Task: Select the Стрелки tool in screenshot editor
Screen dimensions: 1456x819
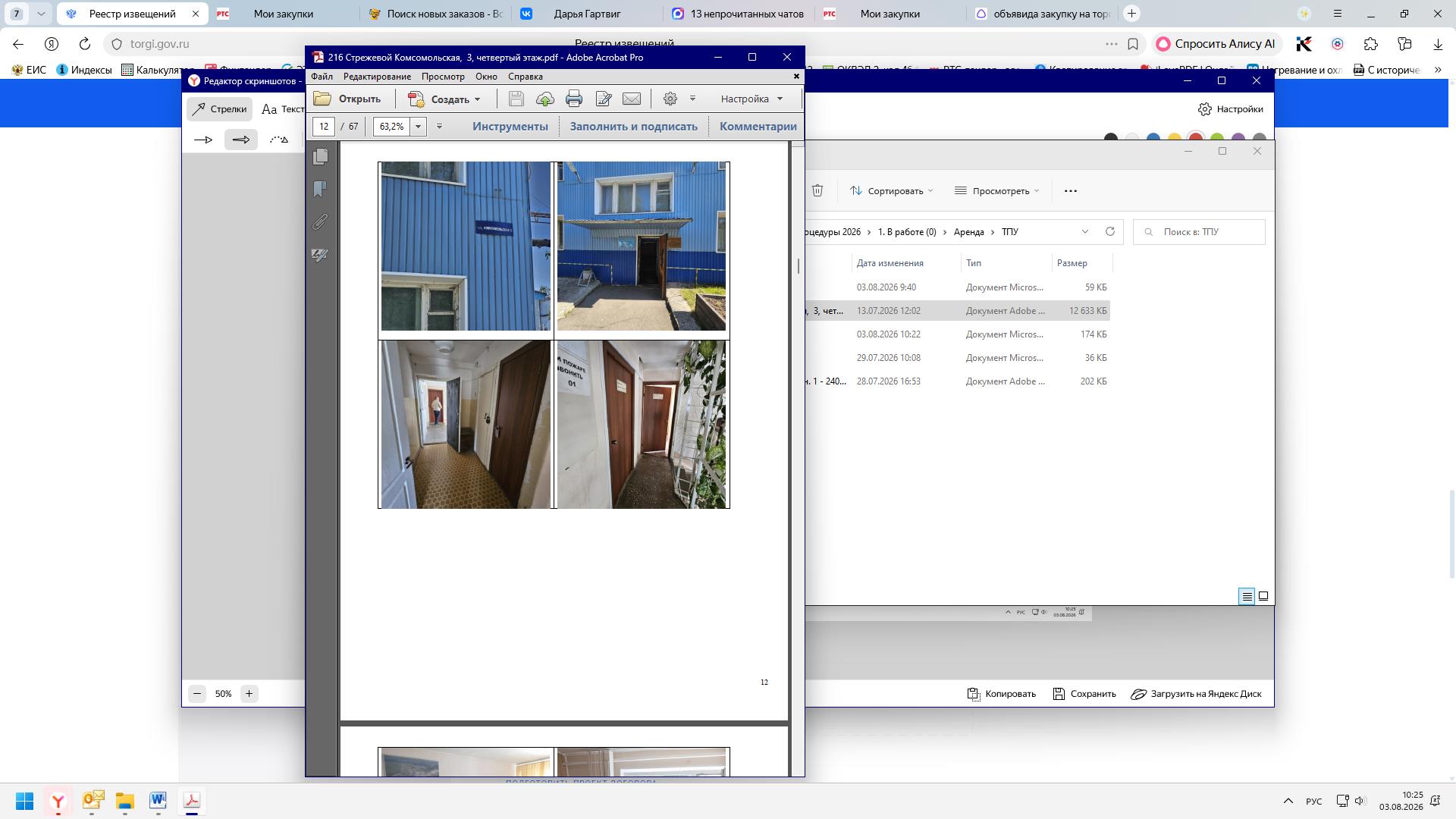Action: (x=219, y=109)
